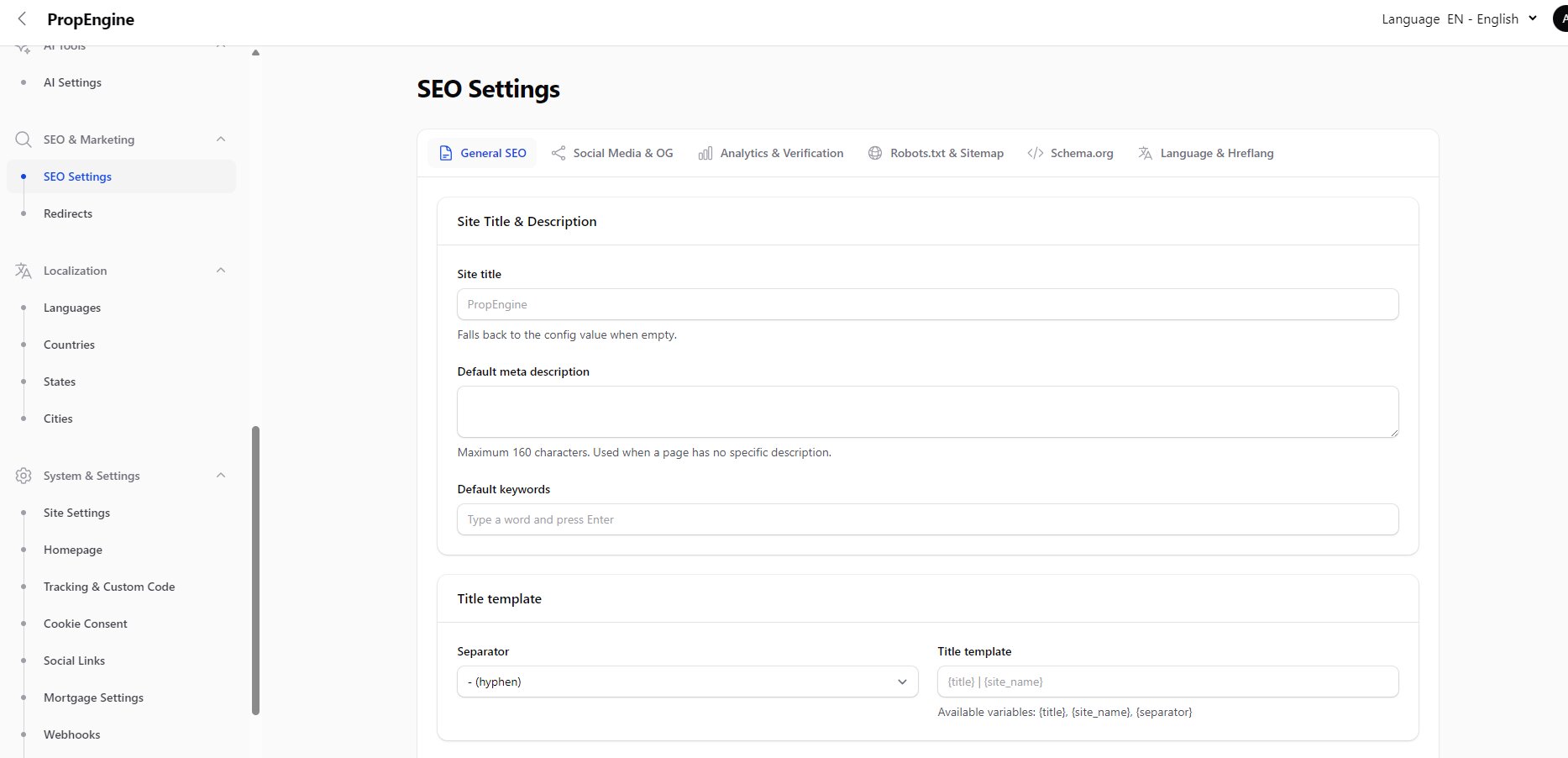Click the back arrow beside PropEngine

pos(22,19)
